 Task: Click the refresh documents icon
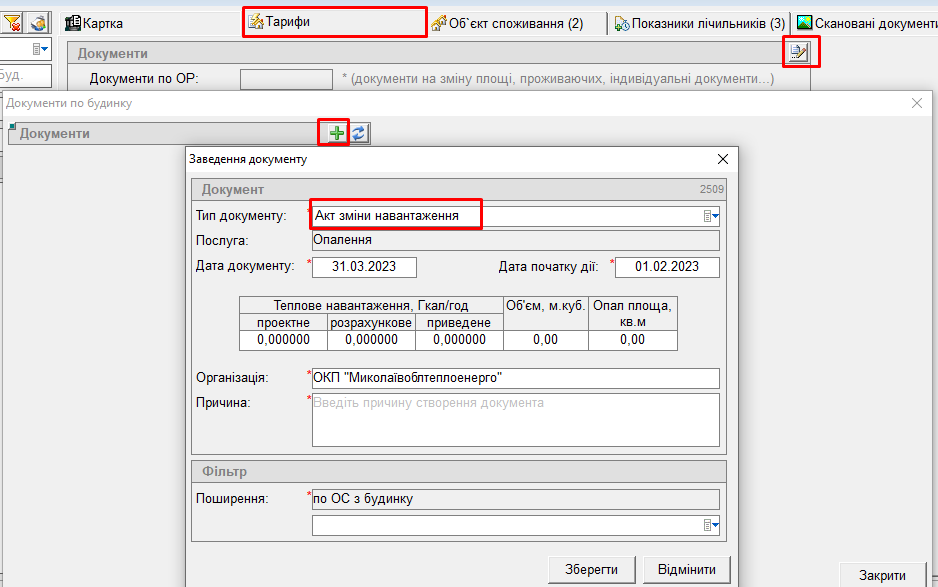[359, 133]
